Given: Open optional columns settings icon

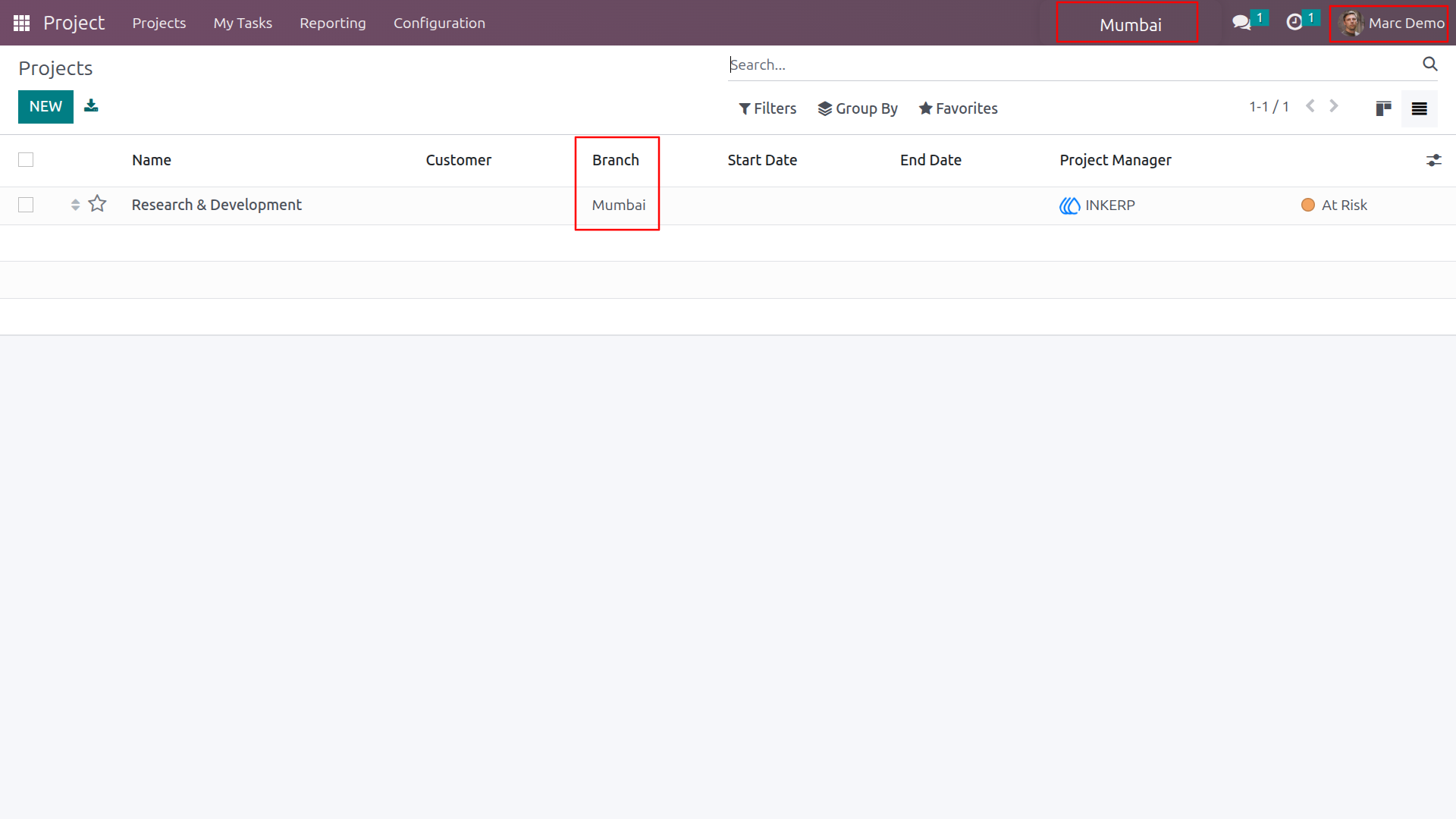Looking at the screenshot, I should 1433,160.
